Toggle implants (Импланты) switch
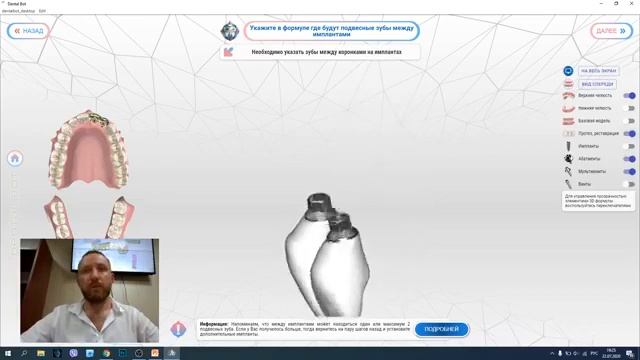 [x=629, y=146]
